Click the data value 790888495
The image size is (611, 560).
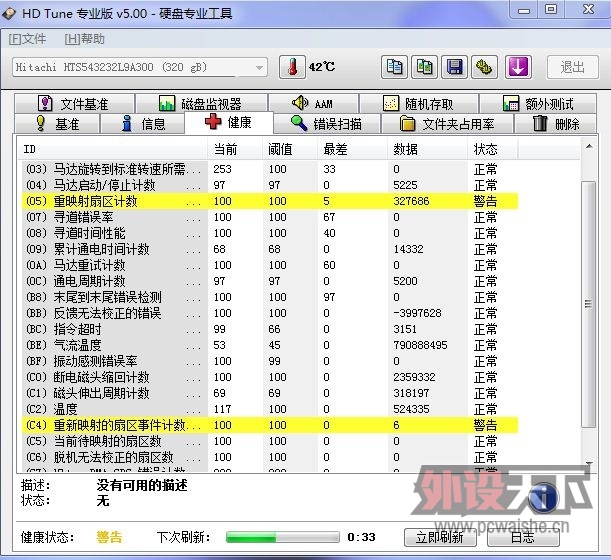[x=420, y=345]
